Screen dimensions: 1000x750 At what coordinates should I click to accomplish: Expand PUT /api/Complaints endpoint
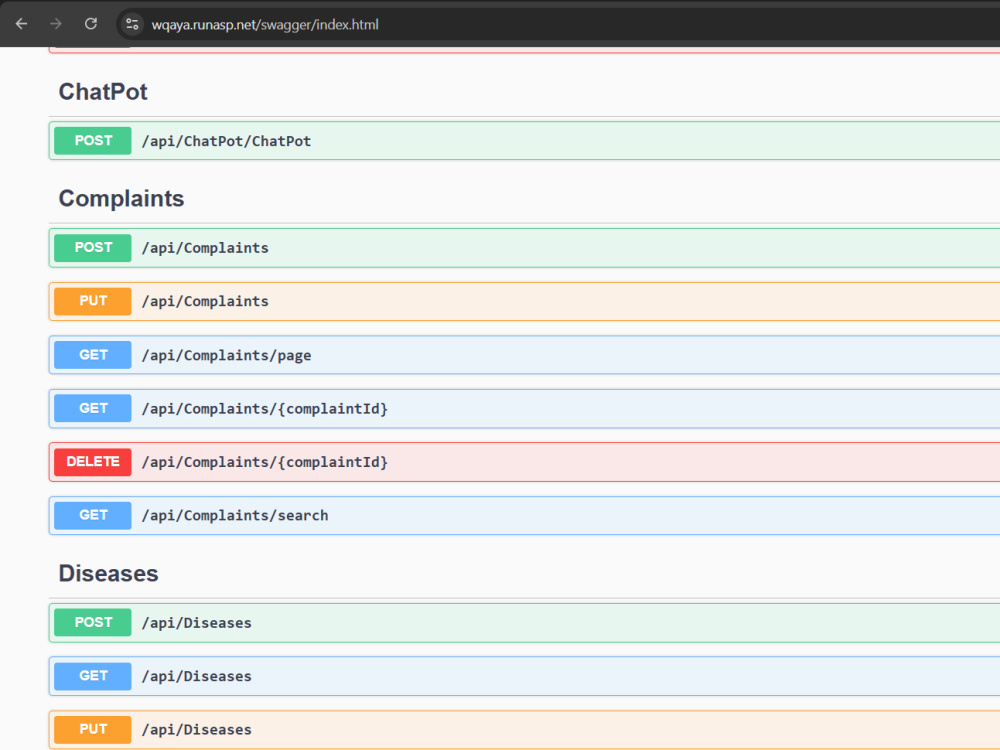[x=524, y=302]
